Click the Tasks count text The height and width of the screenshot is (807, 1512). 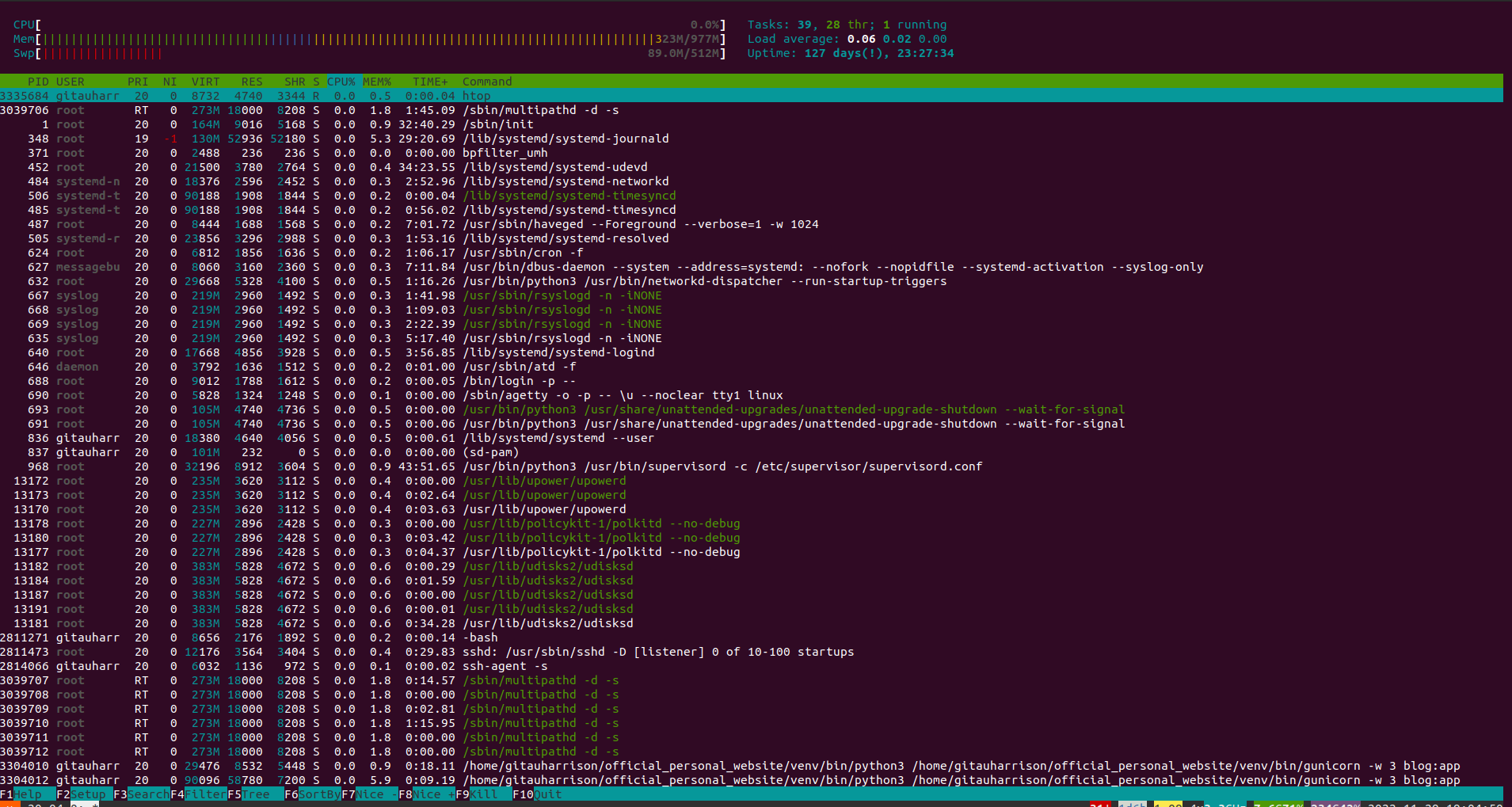point(847,25)
